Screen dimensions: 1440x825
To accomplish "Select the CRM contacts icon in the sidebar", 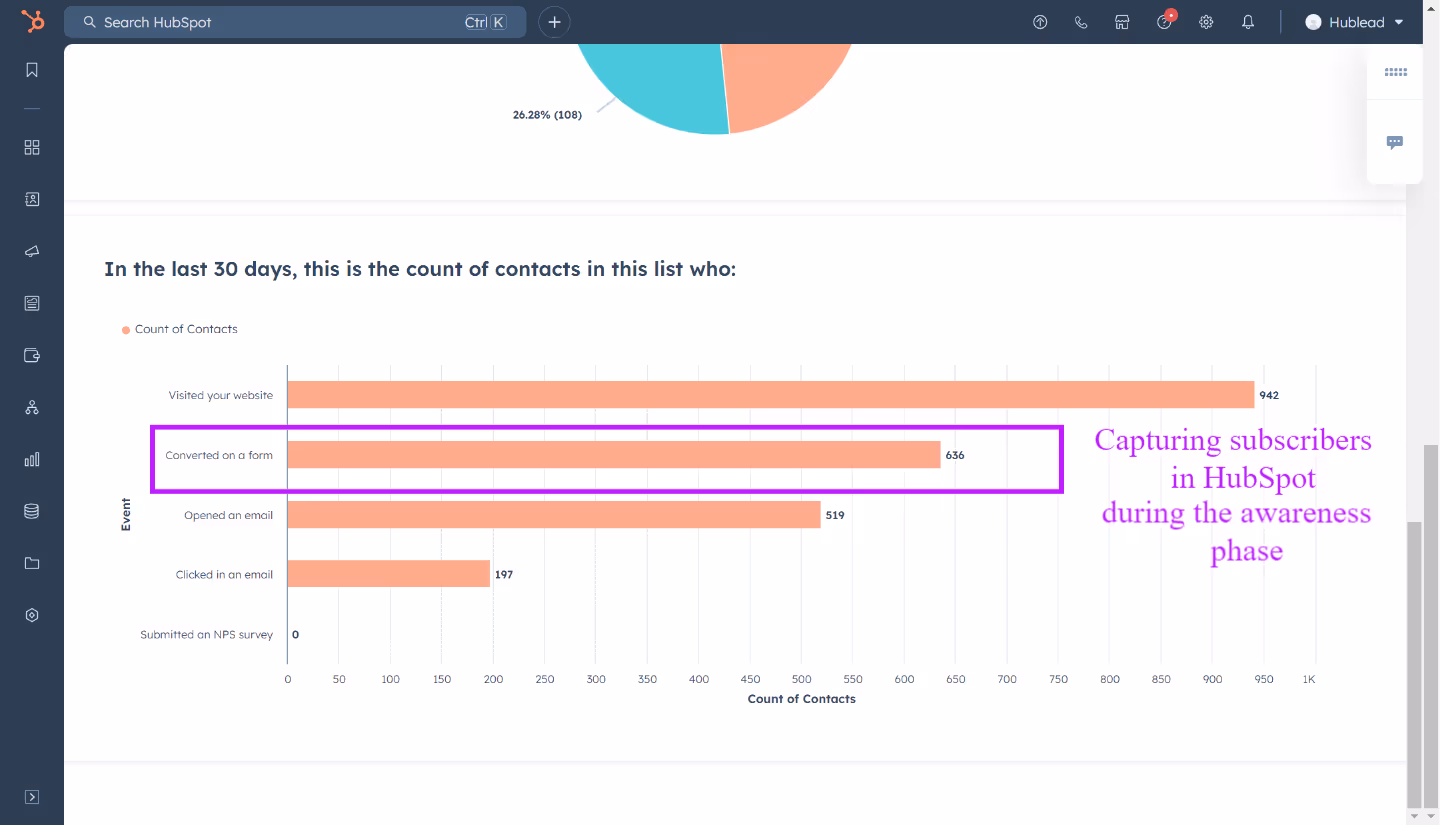I will [x=31, y=199].
